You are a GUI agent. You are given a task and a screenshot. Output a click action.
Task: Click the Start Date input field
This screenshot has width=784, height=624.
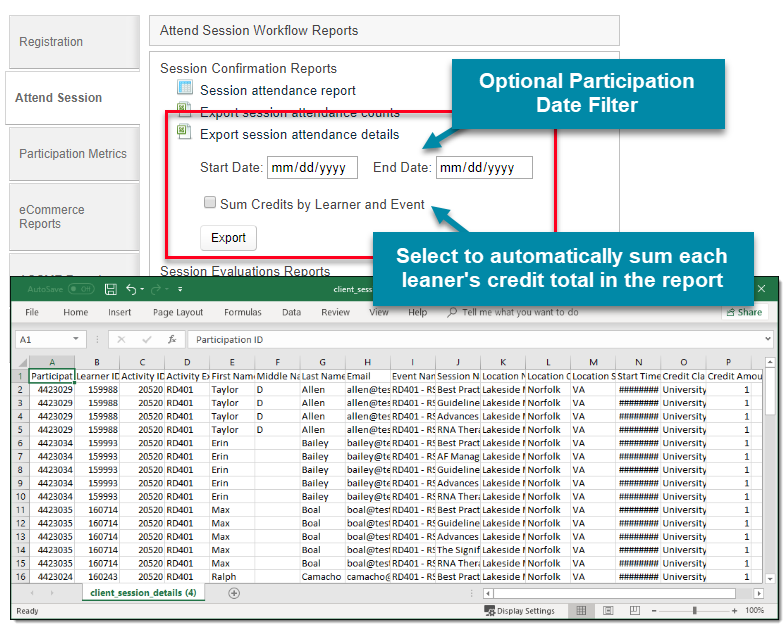[x=312, y=168]
